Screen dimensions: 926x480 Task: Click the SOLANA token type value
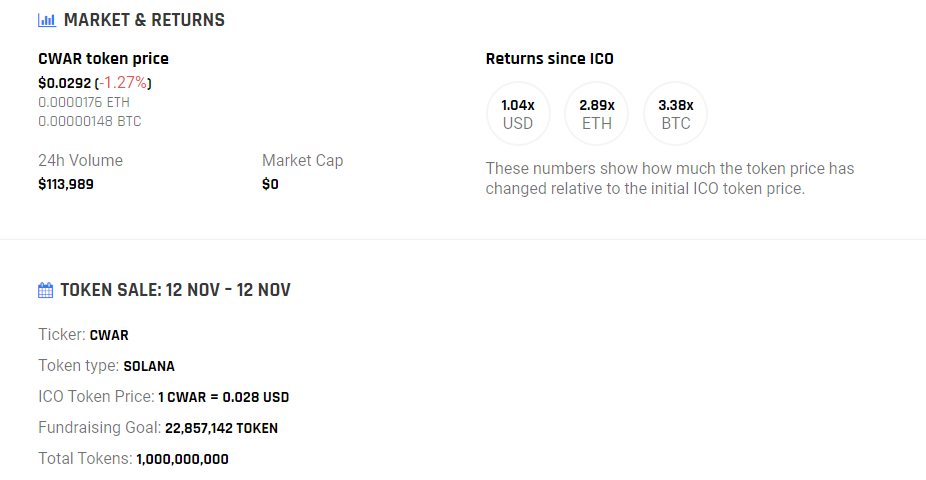coord(149,366)
